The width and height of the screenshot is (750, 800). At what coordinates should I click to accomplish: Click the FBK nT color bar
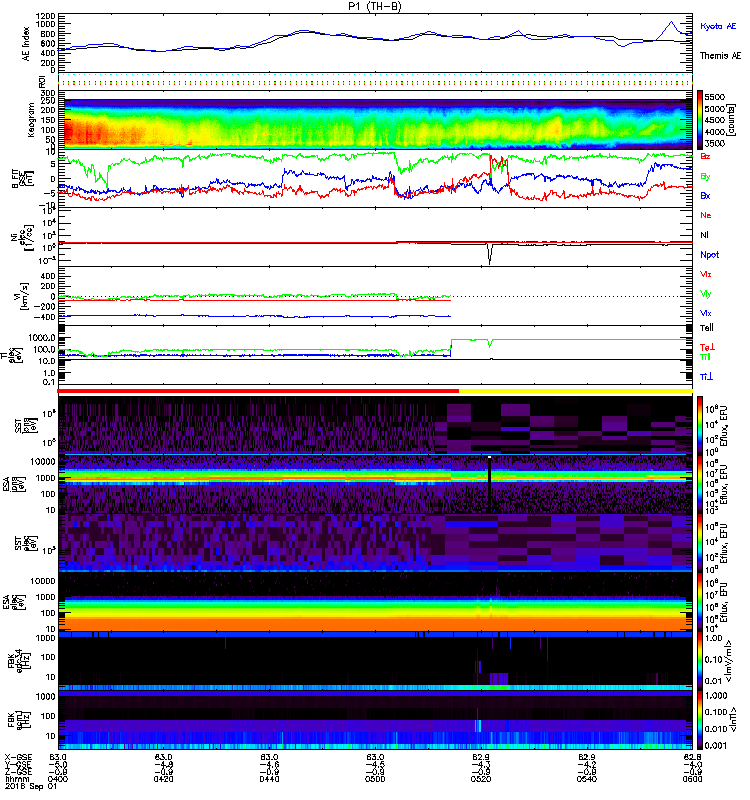coord(700,719)
